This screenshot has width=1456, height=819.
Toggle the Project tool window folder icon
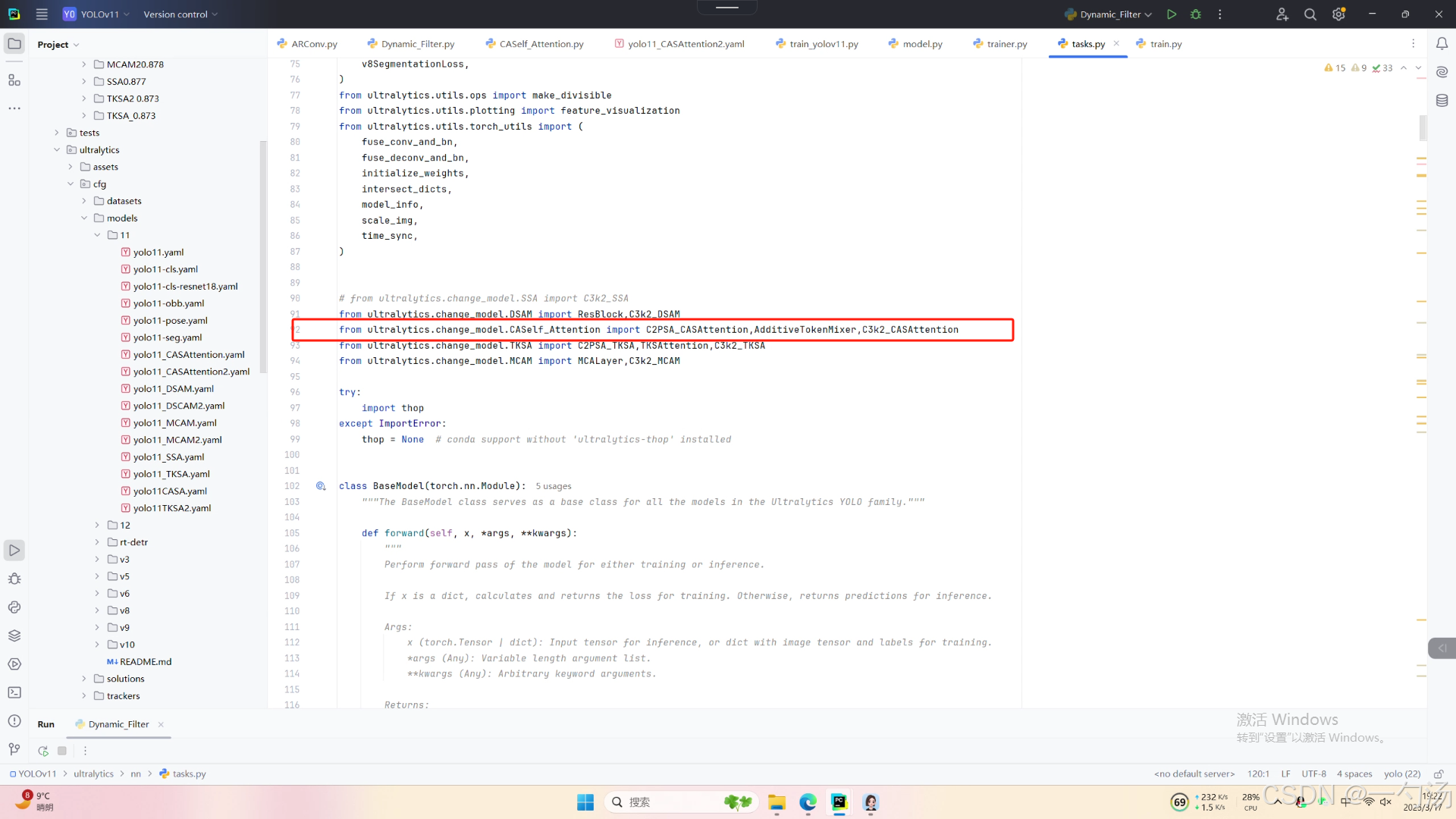[x=14, y=44]
